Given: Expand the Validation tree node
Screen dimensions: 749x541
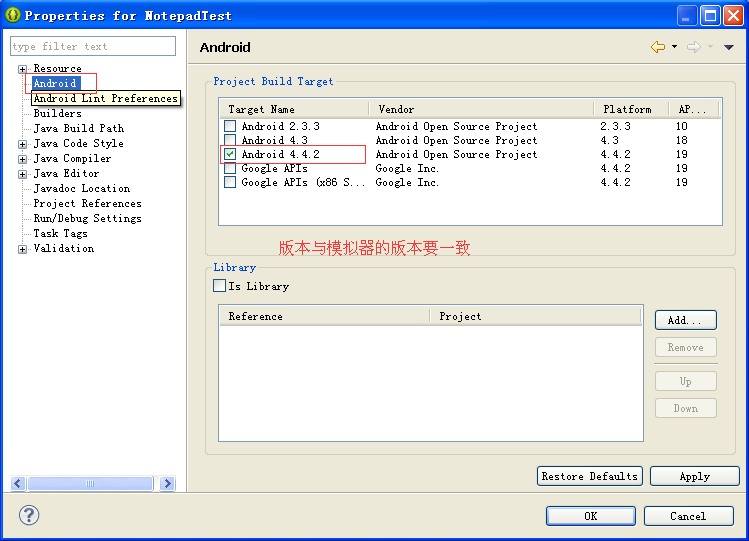Looking at the screenshot, I should (x=22, y=249).
